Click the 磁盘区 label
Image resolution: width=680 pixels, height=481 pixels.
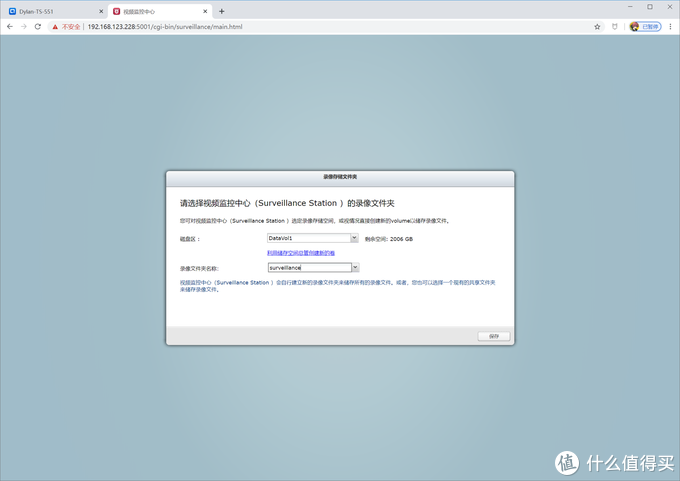(x=190, y=239)
